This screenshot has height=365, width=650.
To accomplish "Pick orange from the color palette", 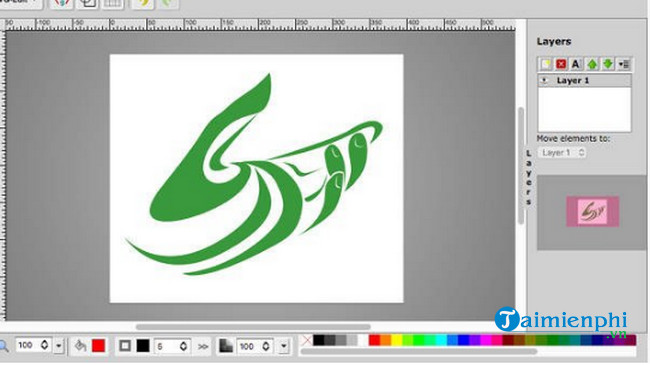I will coord(386,341).
